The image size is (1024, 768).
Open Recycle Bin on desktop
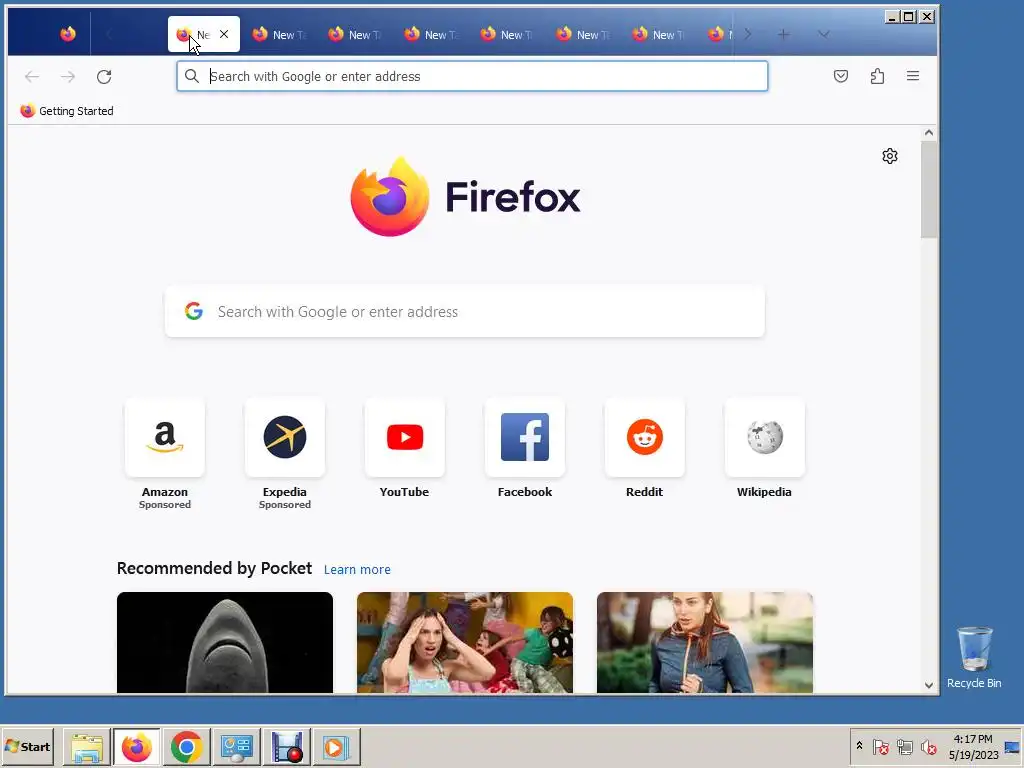[x=974, y=658]
